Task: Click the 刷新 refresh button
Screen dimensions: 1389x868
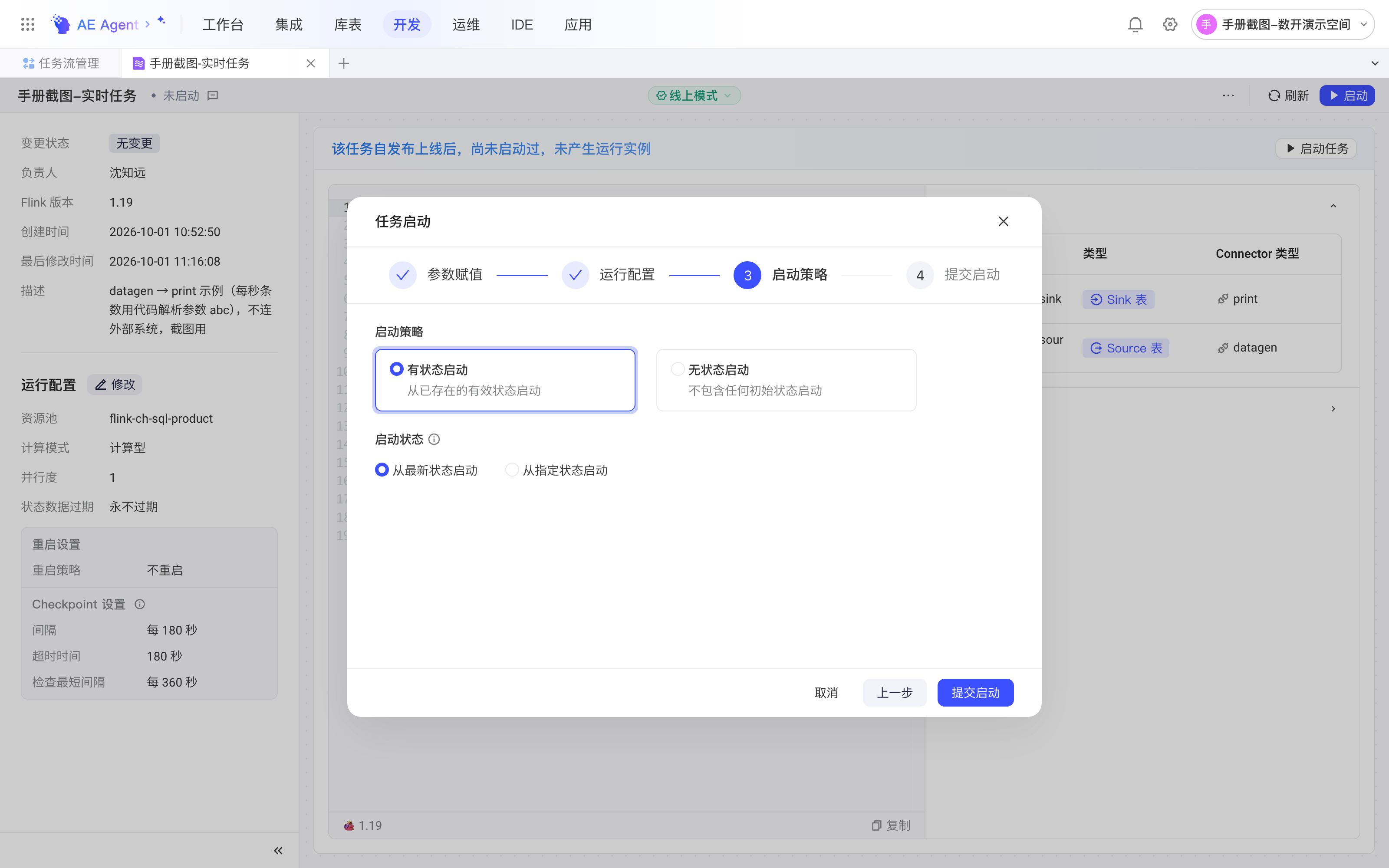Action: pos(1288,95)
